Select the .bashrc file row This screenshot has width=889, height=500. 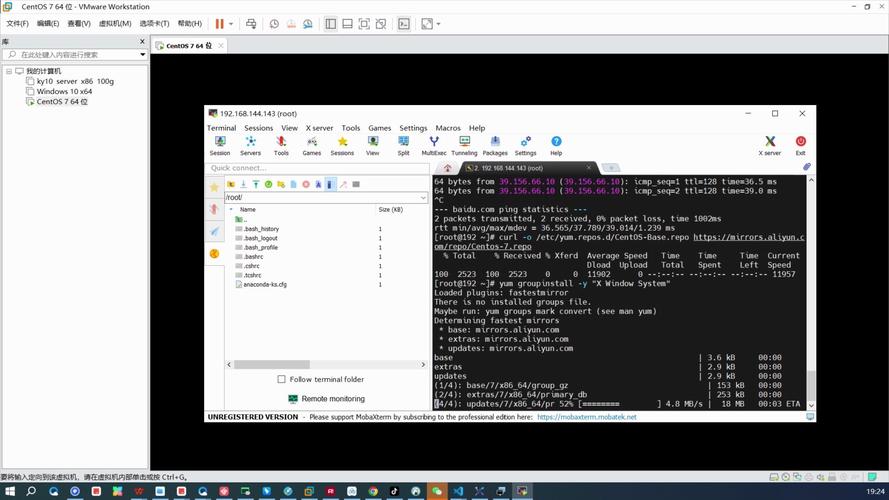[253, 257]
